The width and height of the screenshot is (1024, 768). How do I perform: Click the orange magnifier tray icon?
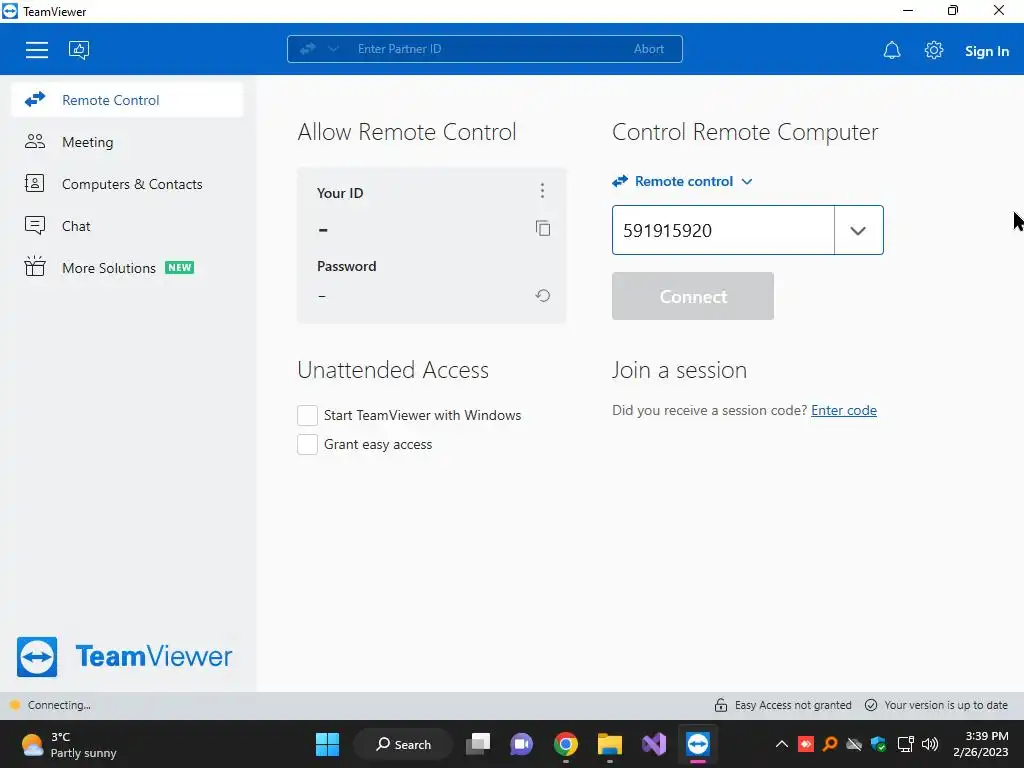pyautogui.click(x=830, y=744)
